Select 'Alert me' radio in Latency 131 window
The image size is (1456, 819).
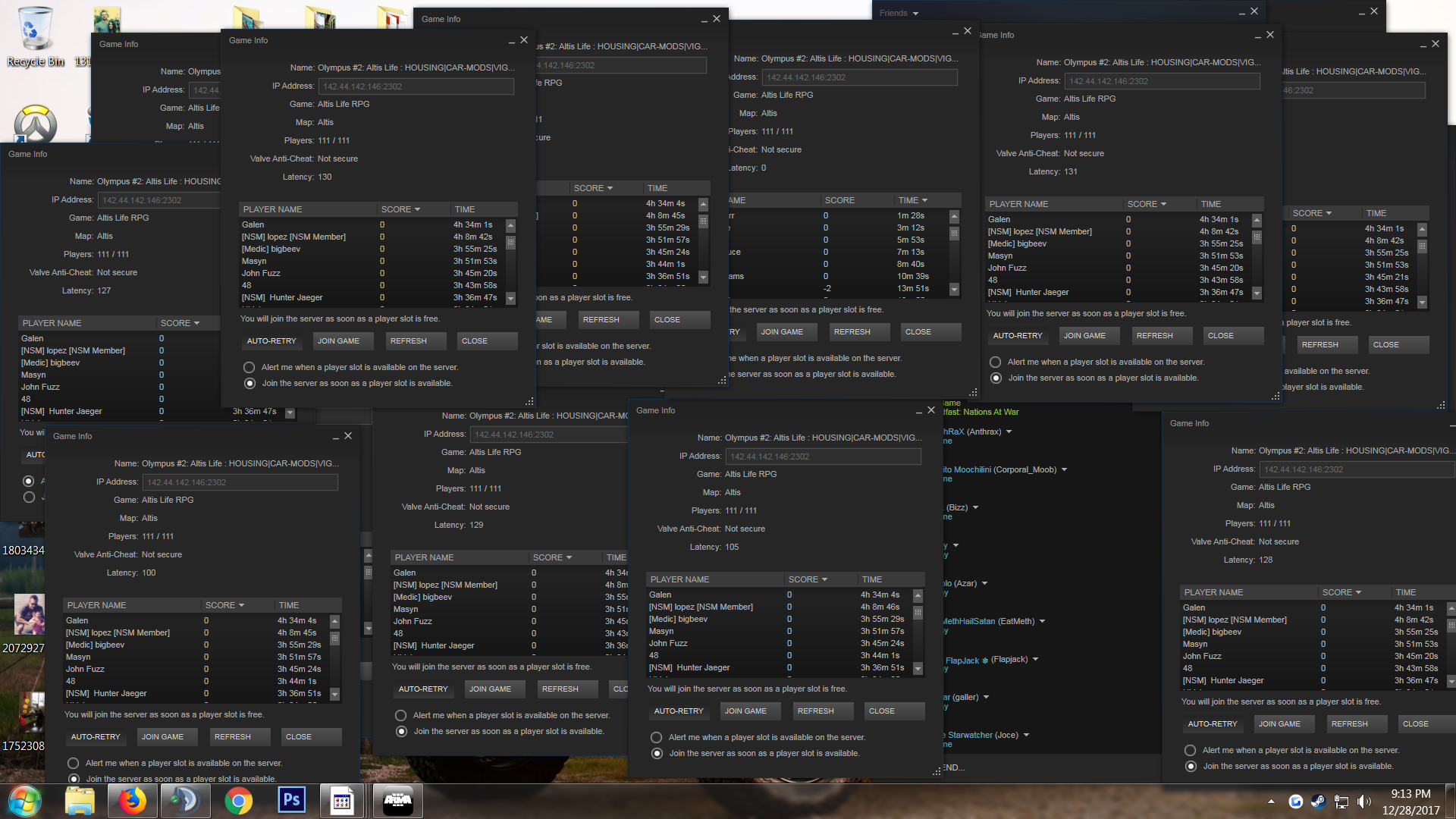pyautogui.click(x=995, y=362)
